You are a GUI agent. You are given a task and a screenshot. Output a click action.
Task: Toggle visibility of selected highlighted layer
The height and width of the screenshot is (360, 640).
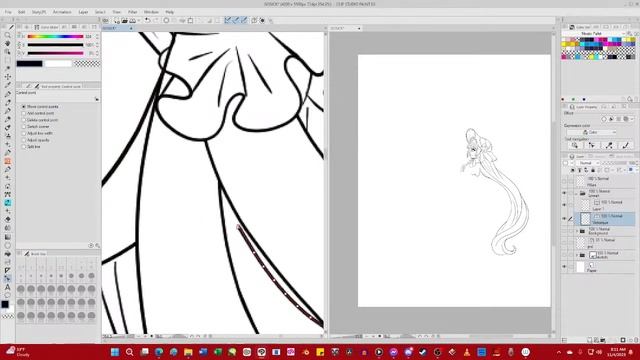pyautogui.click(x=564, y=219)
